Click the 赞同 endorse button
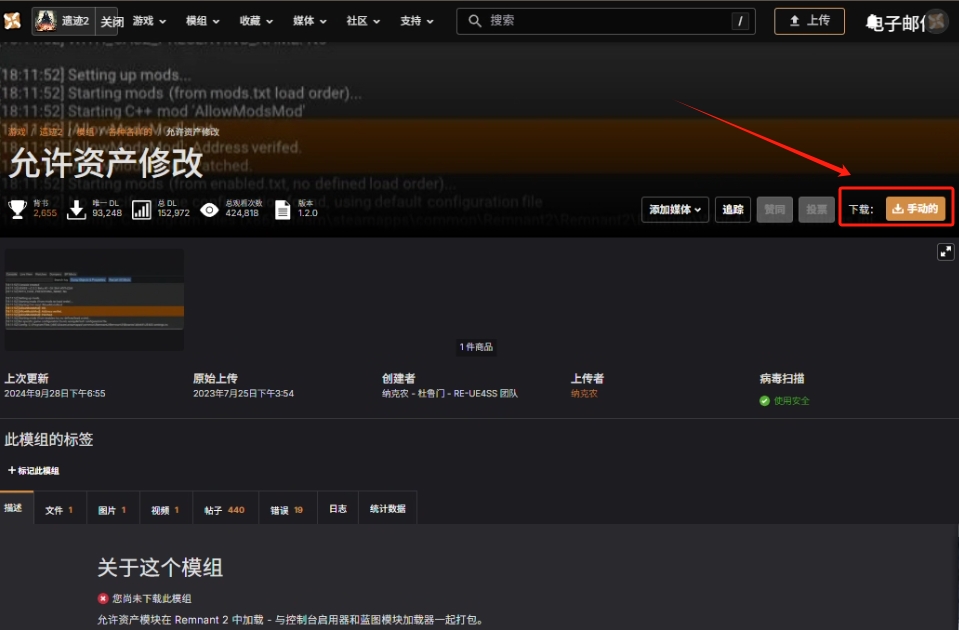Viewport: 959px width, 630px height. click(x=774, y=210)
